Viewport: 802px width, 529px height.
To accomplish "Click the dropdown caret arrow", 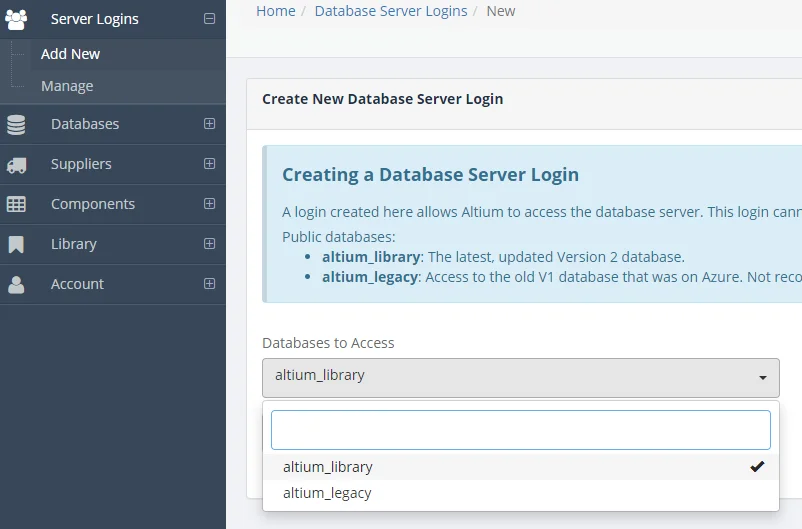I will click(763, 378).
